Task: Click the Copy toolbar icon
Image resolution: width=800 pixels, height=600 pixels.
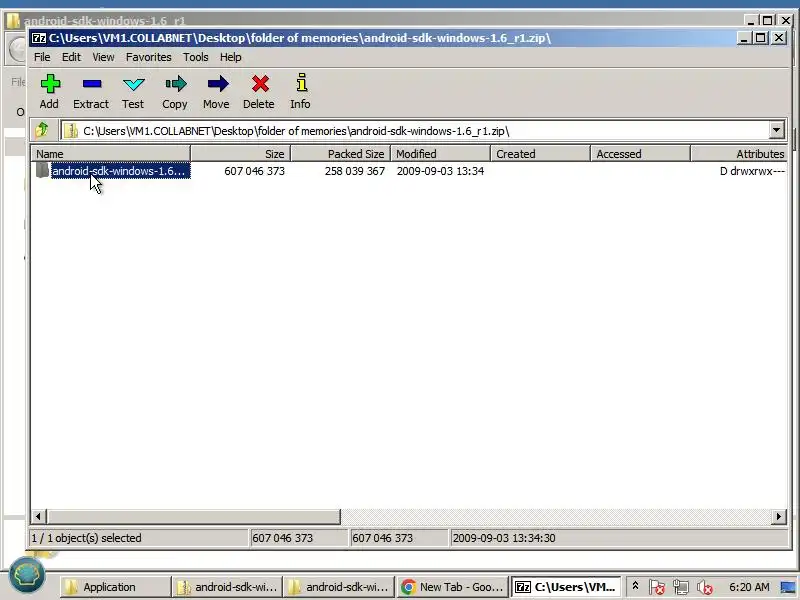Action: pos(176,84)
